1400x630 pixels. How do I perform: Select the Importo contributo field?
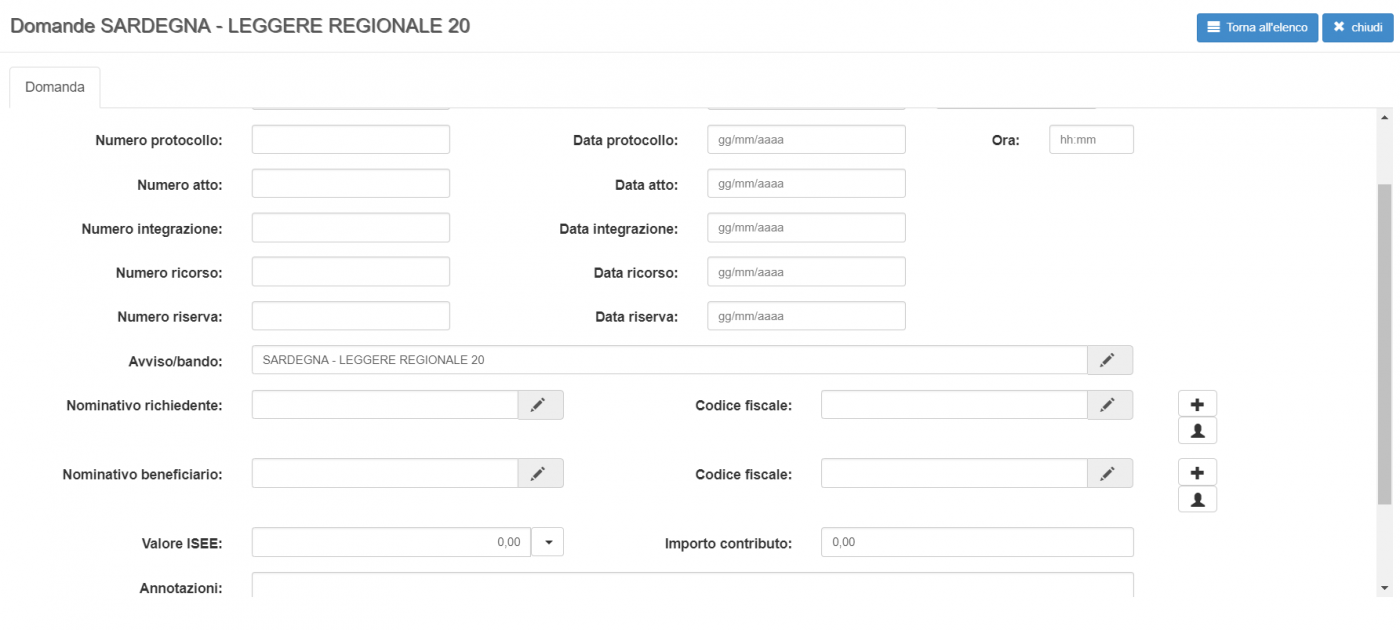[976, 542]
